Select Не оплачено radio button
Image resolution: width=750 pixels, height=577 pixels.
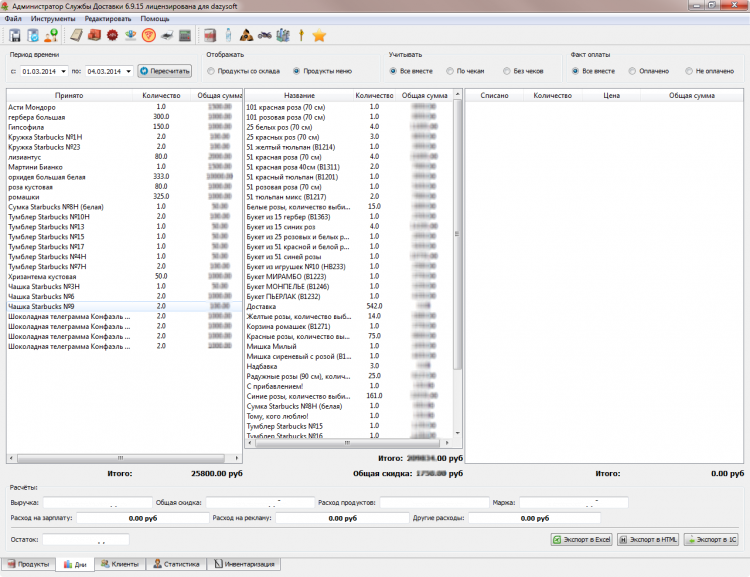689,71
